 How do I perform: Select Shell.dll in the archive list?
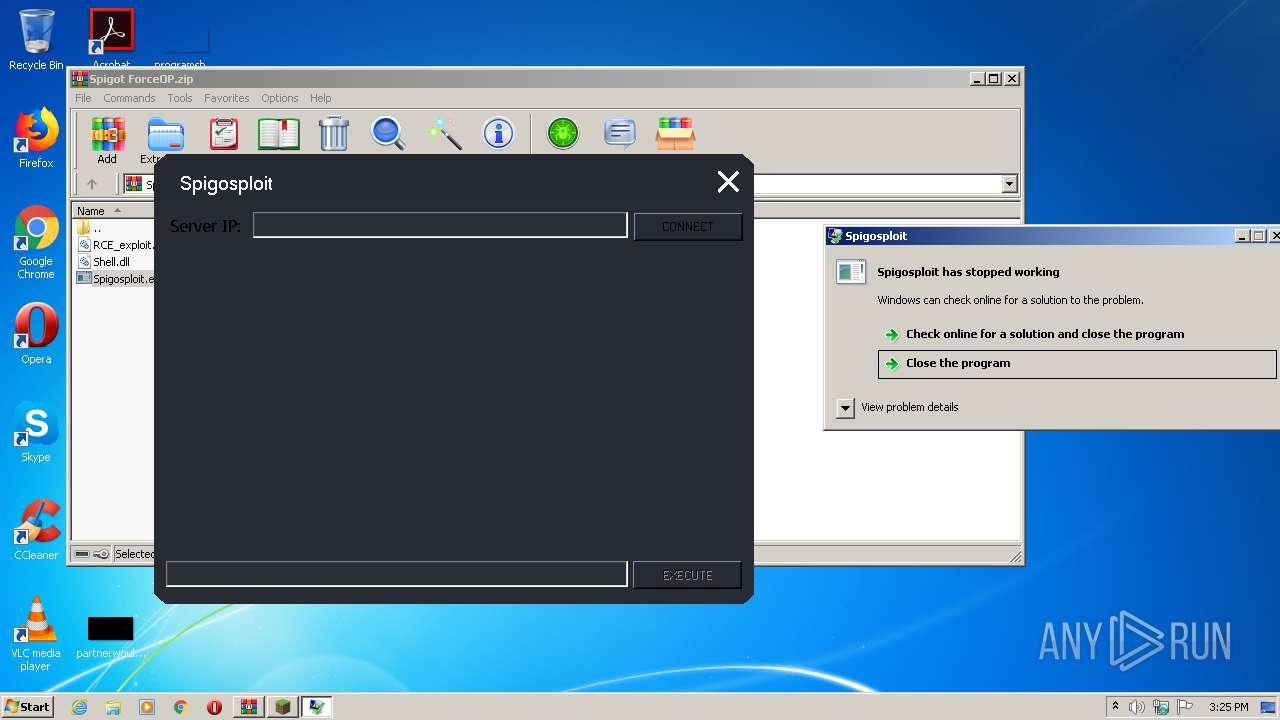pos(103,262)
